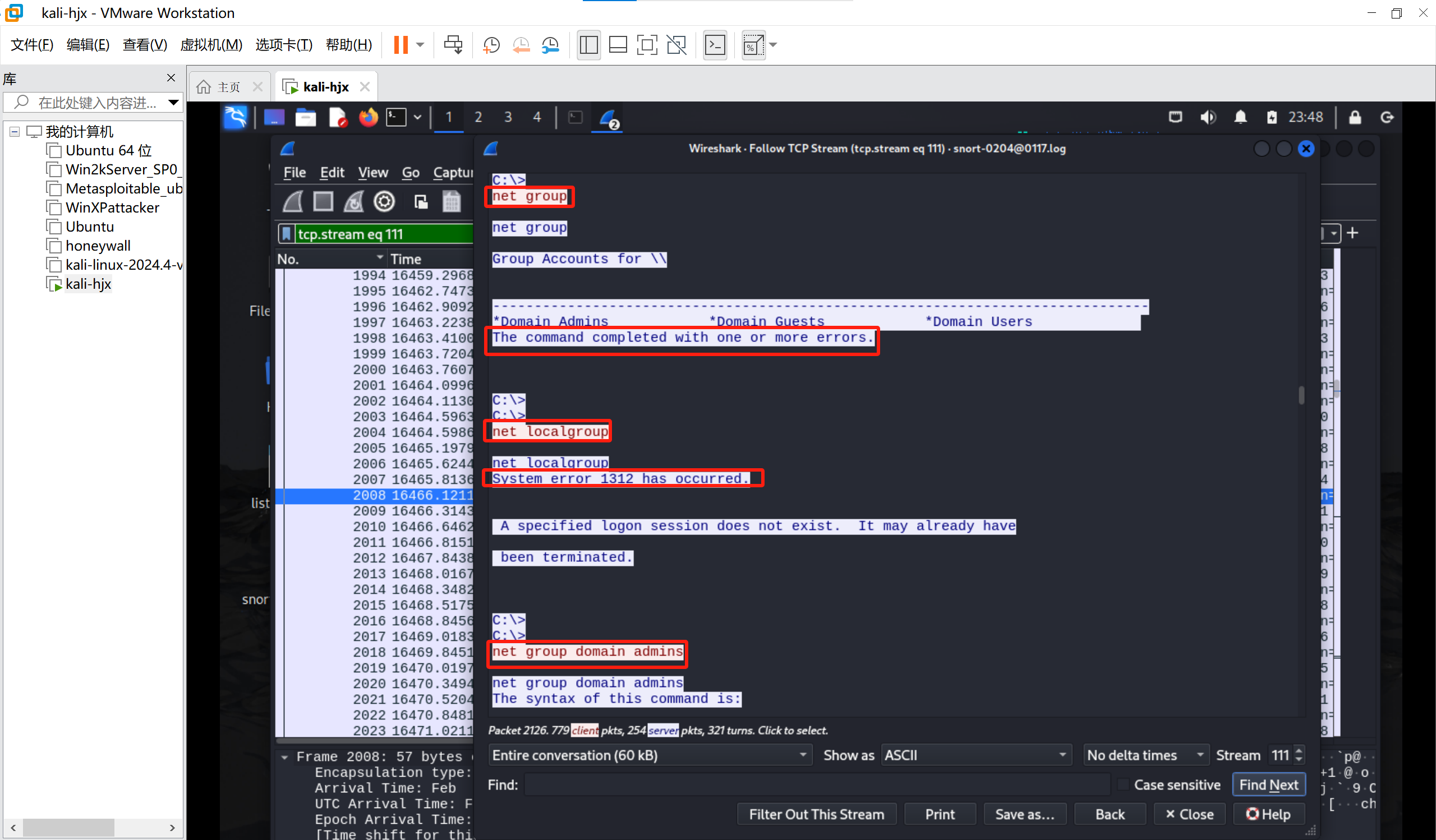Click the Save as… button
Screen dimensions: 1436x840
point(1025,814)
